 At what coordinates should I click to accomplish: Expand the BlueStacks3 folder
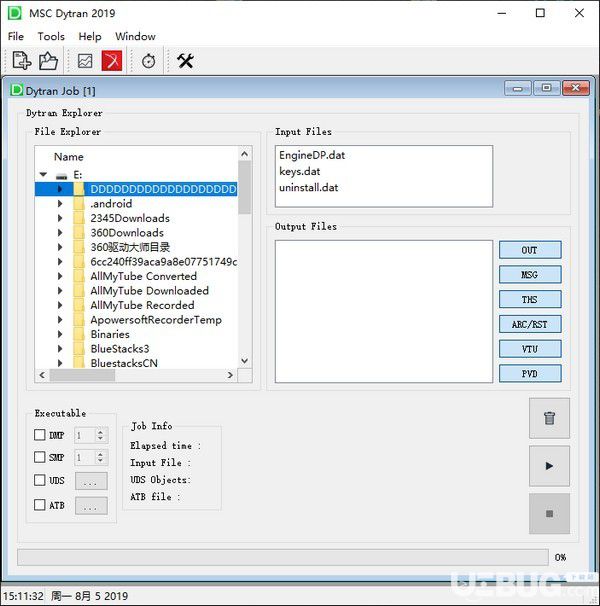pyautogui.click(x=60, y=349)
